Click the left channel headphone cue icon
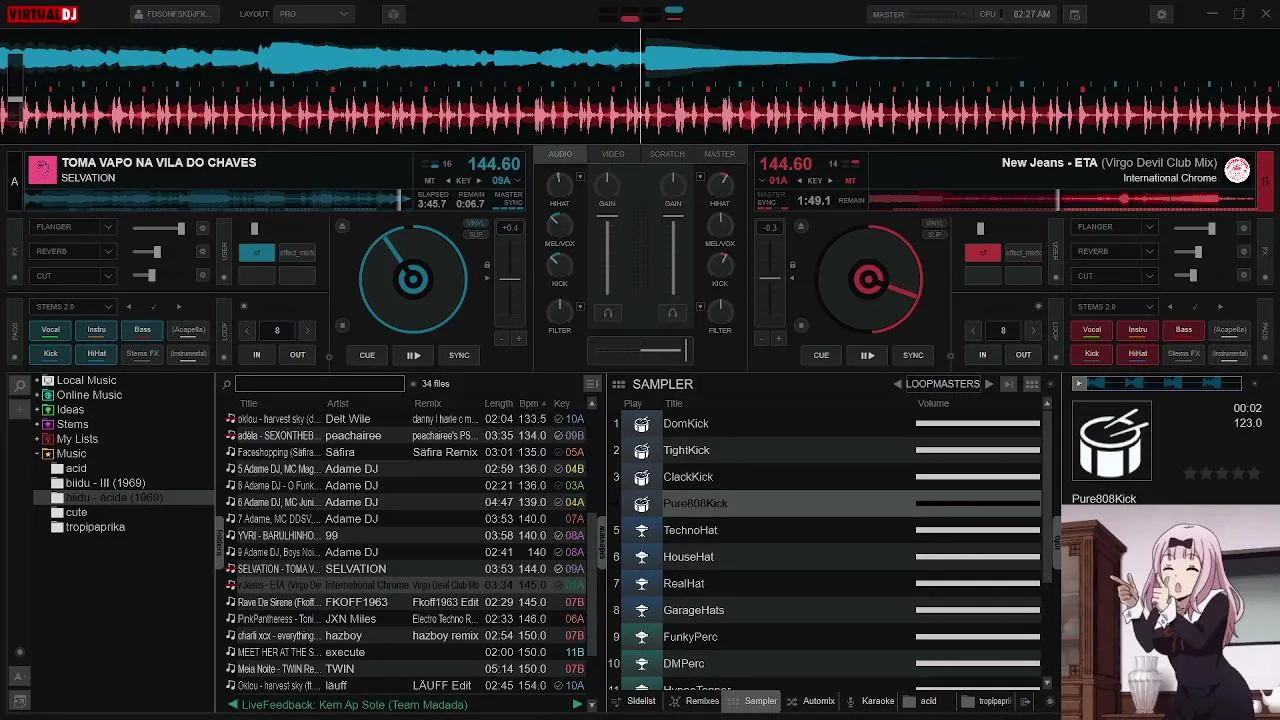Screen dimensions: 1280x720 point(607,313)
